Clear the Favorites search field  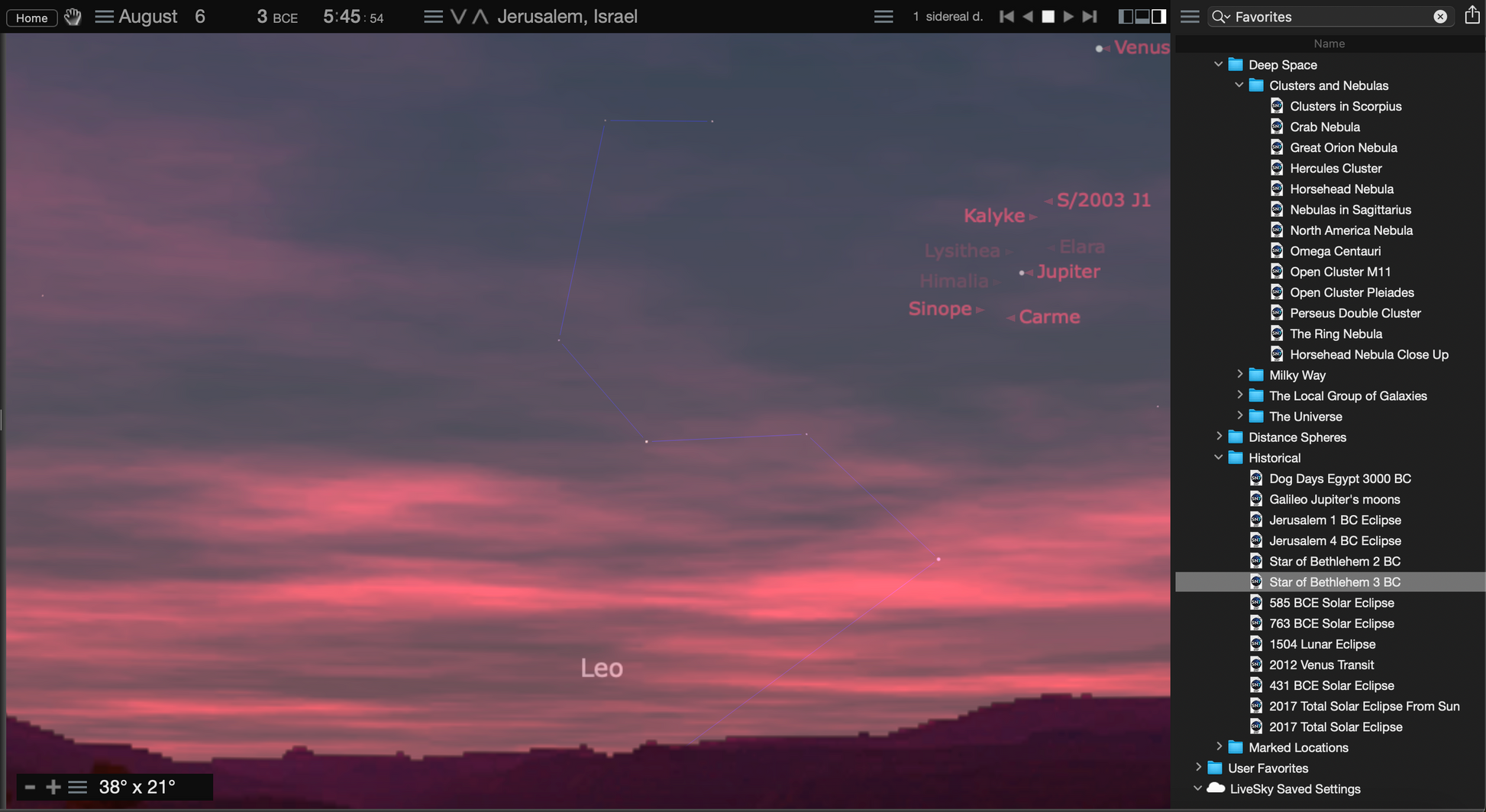tap(1439, 17)
